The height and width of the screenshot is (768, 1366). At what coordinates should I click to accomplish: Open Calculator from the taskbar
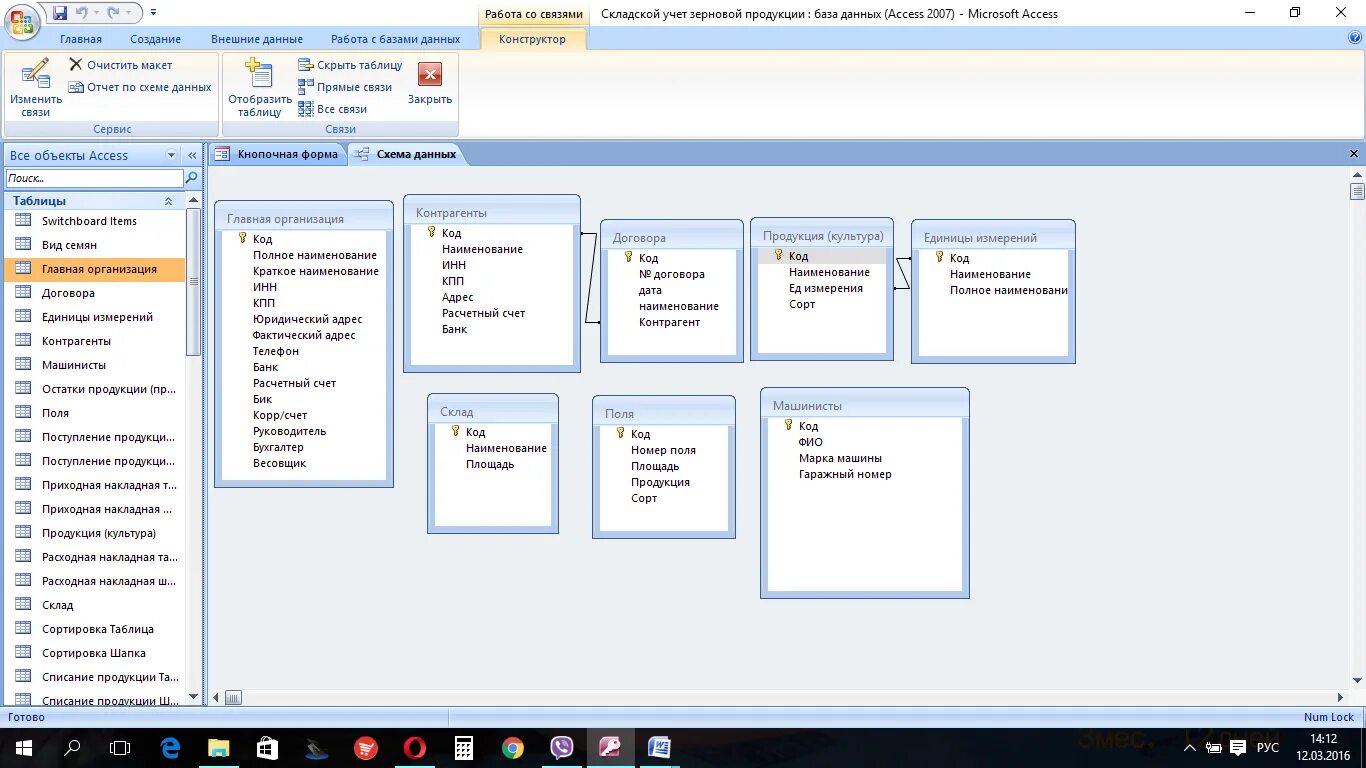tap(463, 748)
